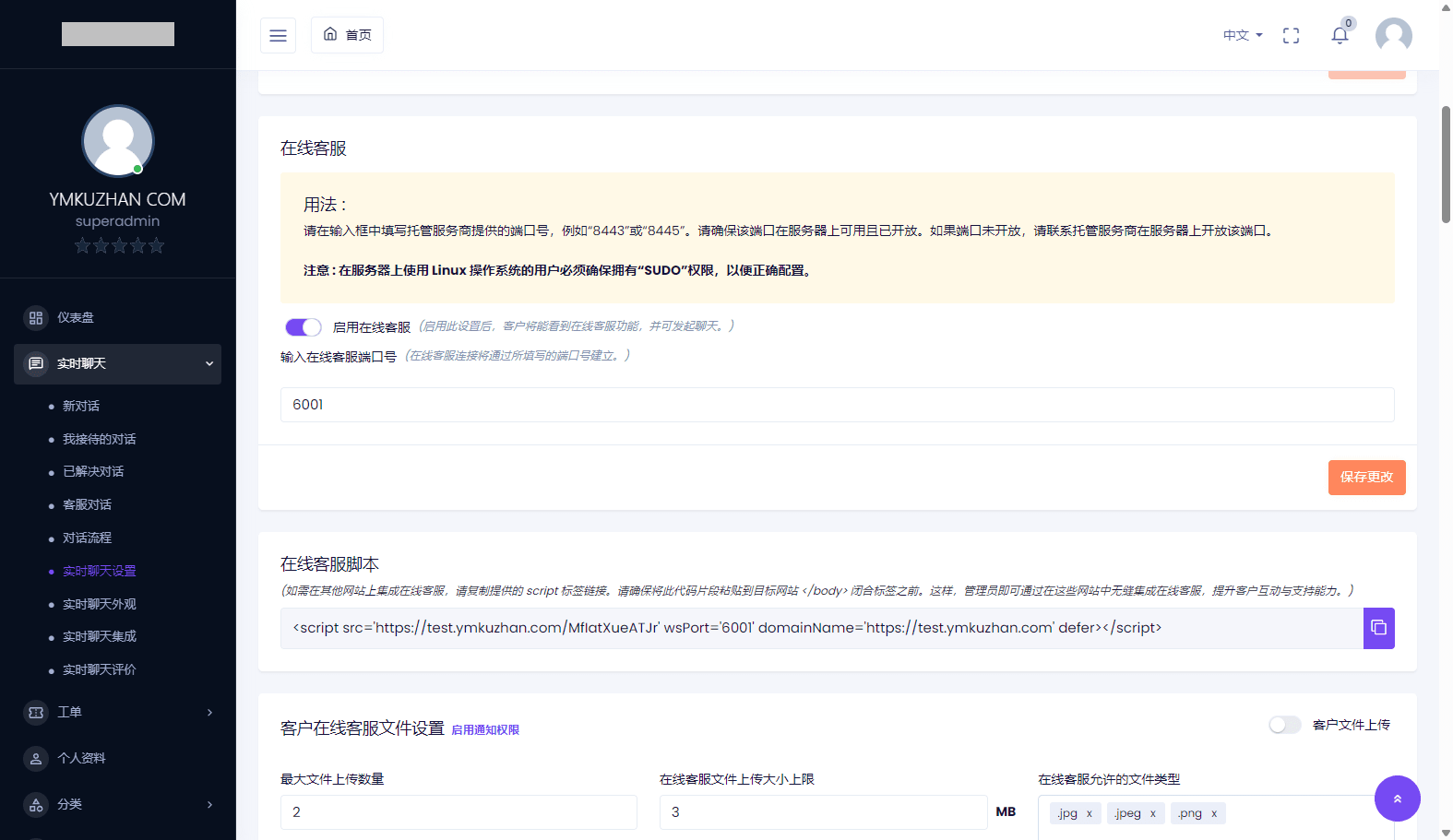
Task: Open 实时聊天集成 submenu item
Action: coord(100,636)
